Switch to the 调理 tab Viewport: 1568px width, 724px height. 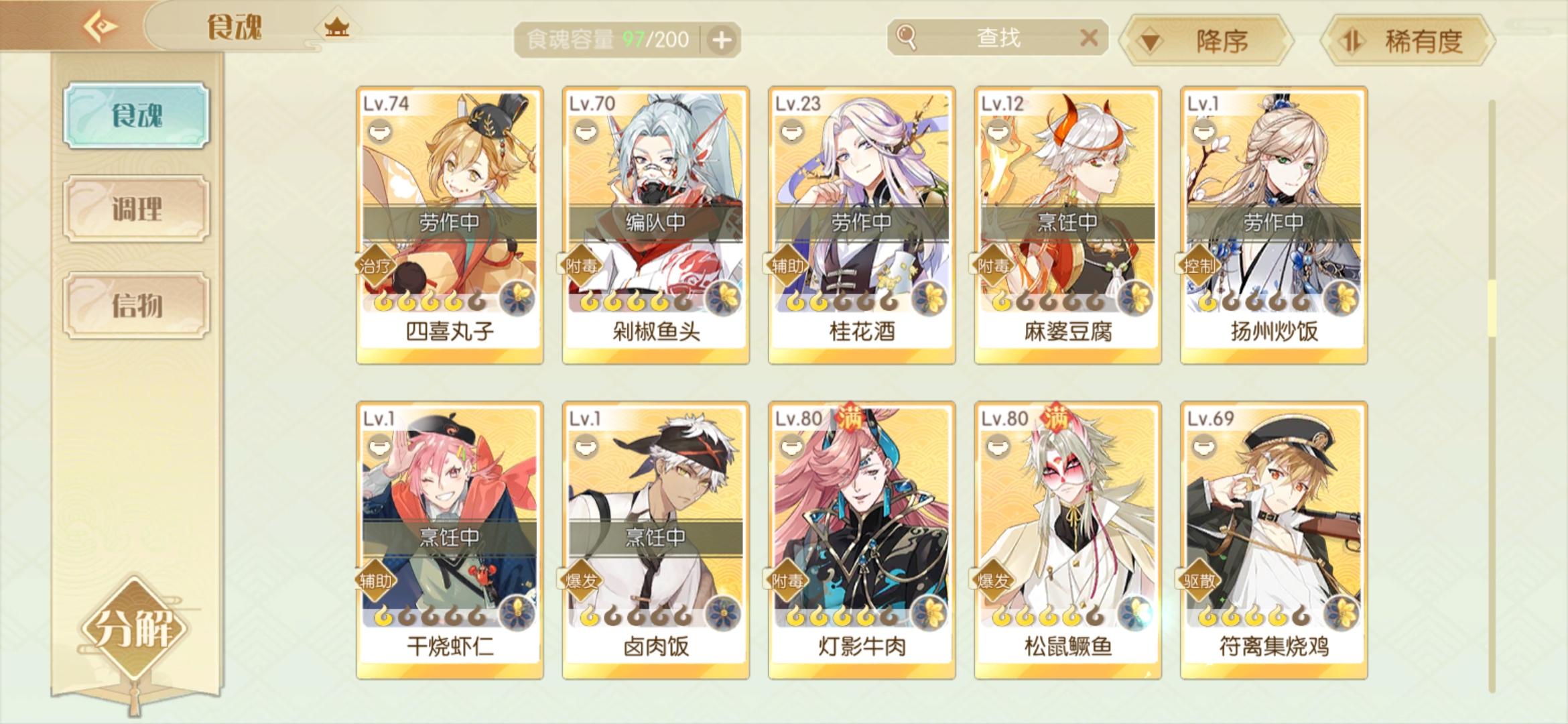pyautogui.click(x=137, y=209)
